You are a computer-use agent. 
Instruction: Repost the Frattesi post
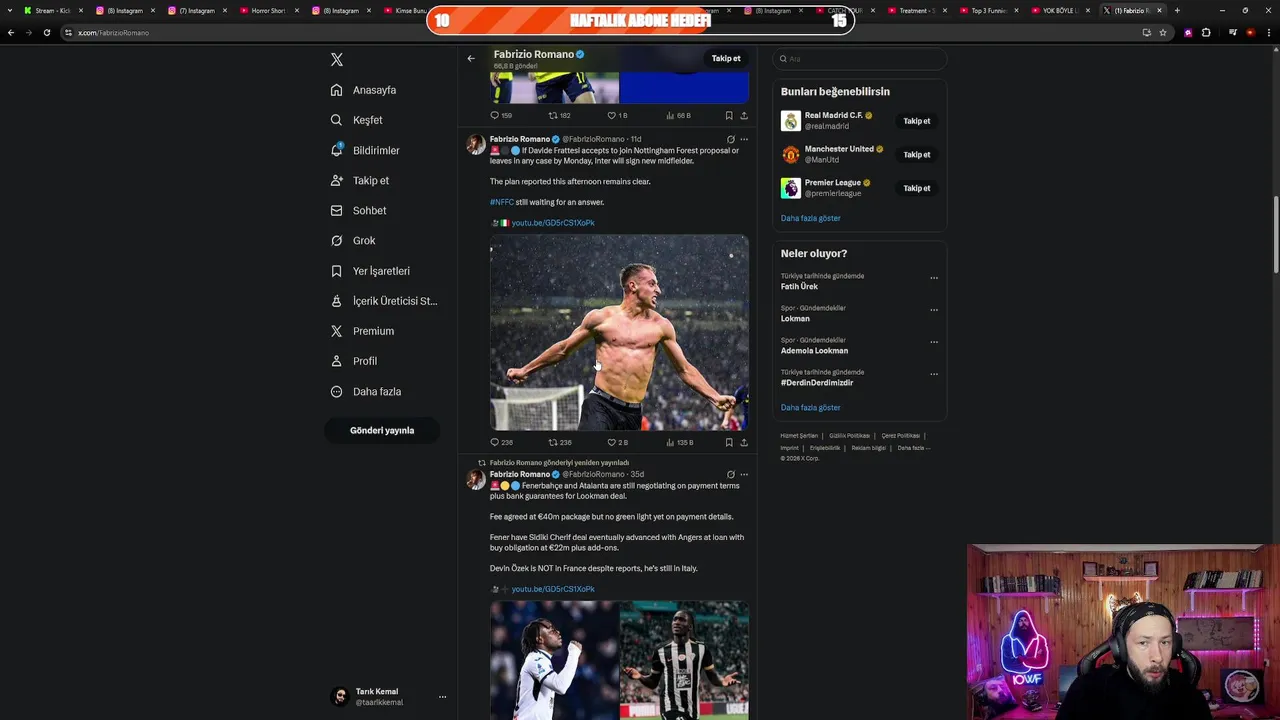(x=560, y=442)
